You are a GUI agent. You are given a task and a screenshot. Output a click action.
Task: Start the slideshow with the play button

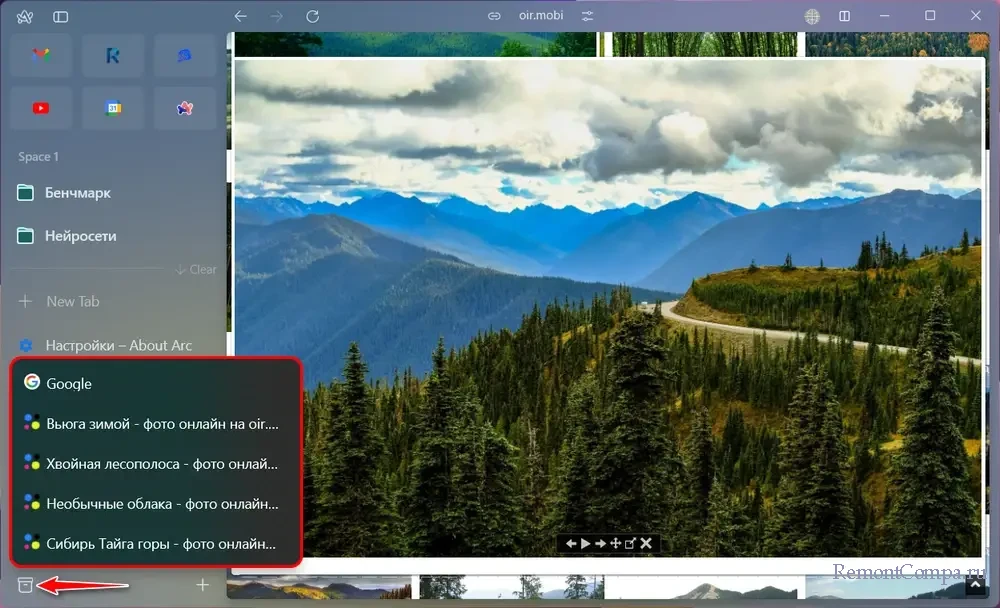click(585, 543)
